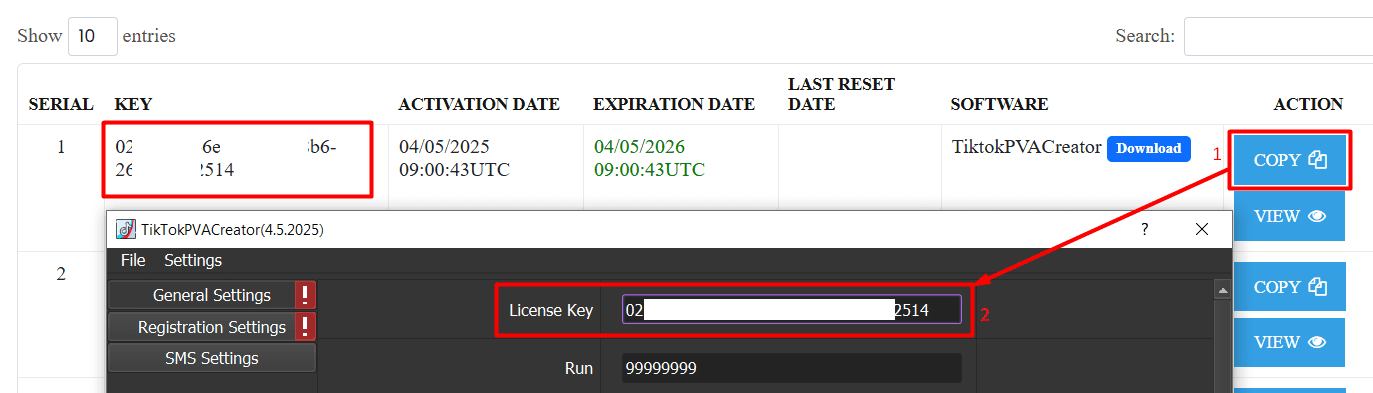The image size is (1373, 393).
Task: Click the warning icon beside Registration Settings
Action: click(x=306, y=327)
